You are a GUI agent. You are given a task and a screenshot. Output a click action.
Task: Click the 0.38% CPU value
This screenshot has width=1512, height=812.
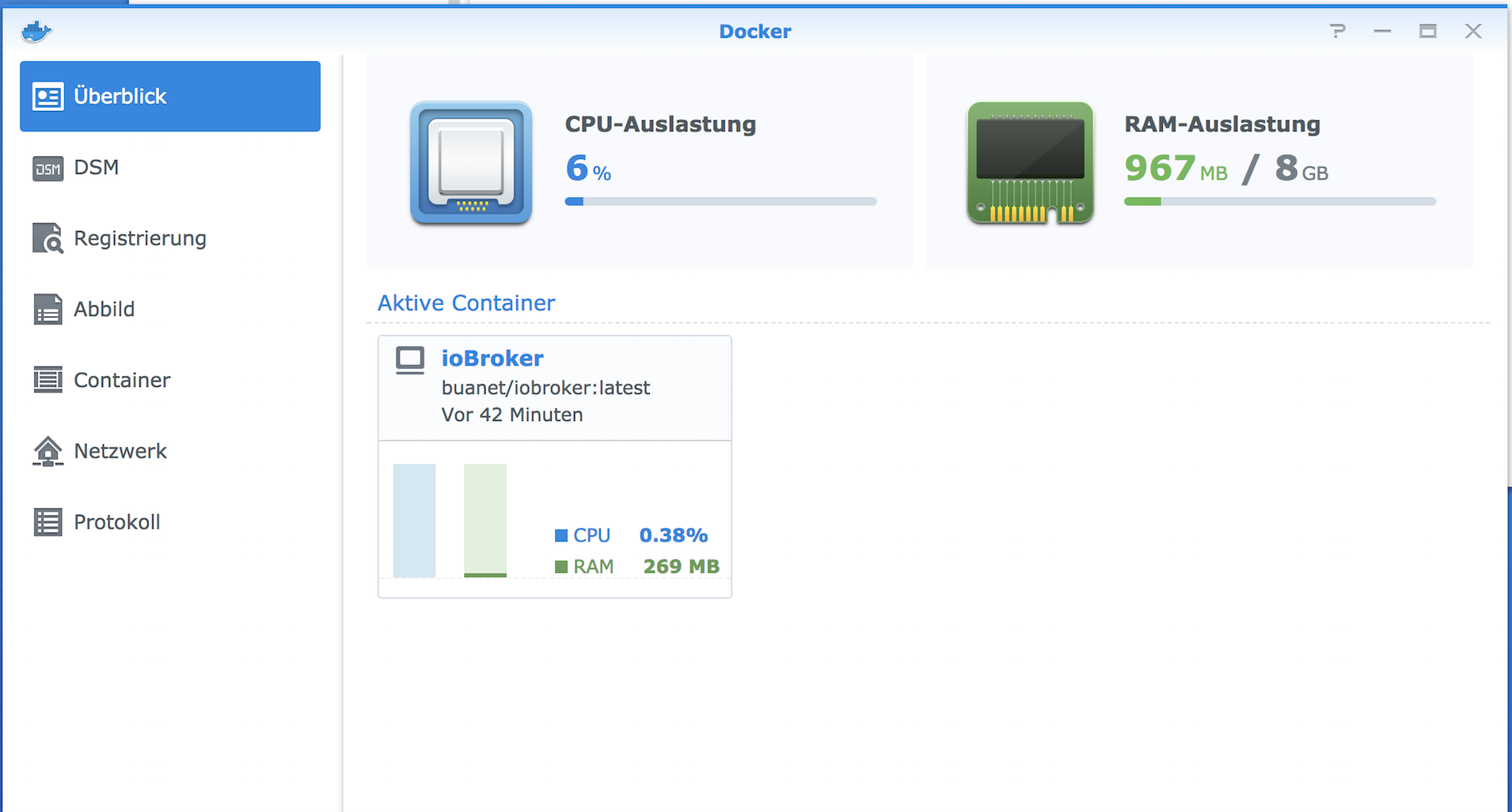(x=674, y=536)
